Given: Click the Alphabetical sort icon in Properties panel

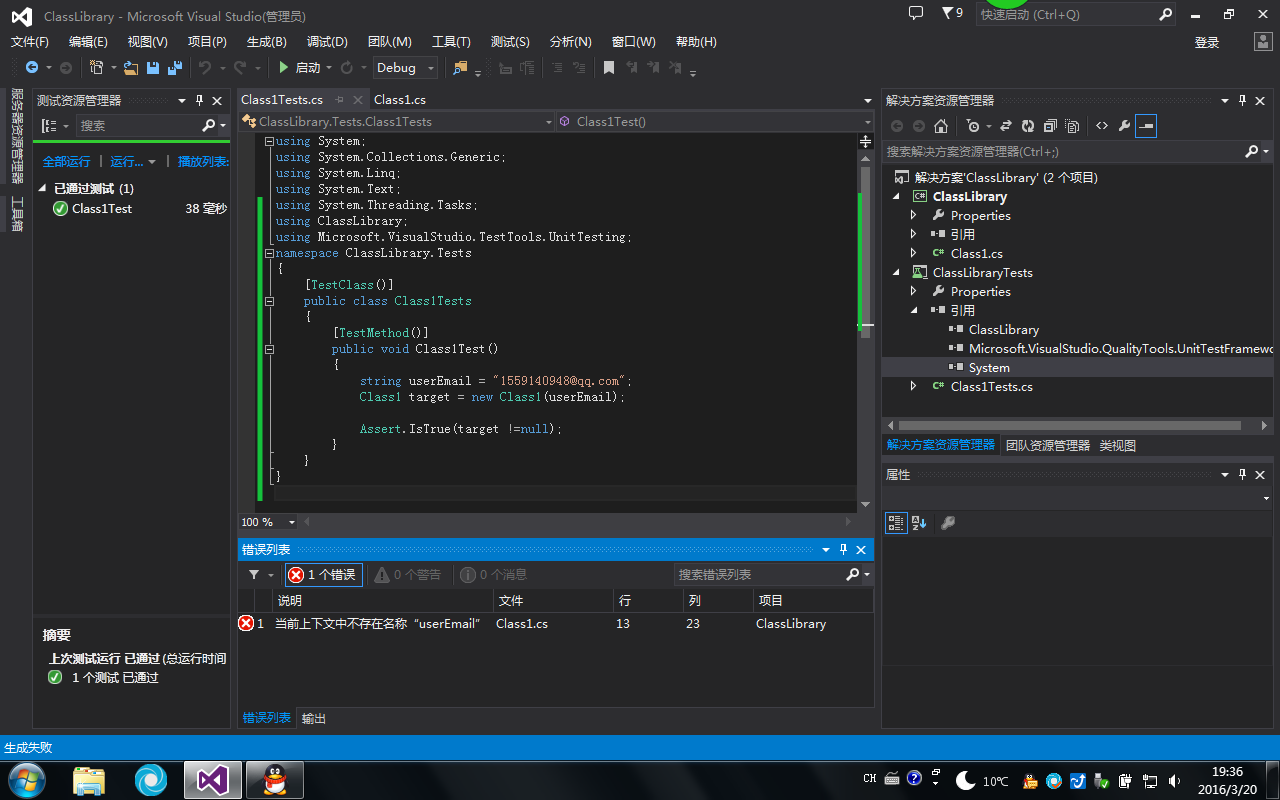Looking at the screenshot, I should tap(919, 523).
